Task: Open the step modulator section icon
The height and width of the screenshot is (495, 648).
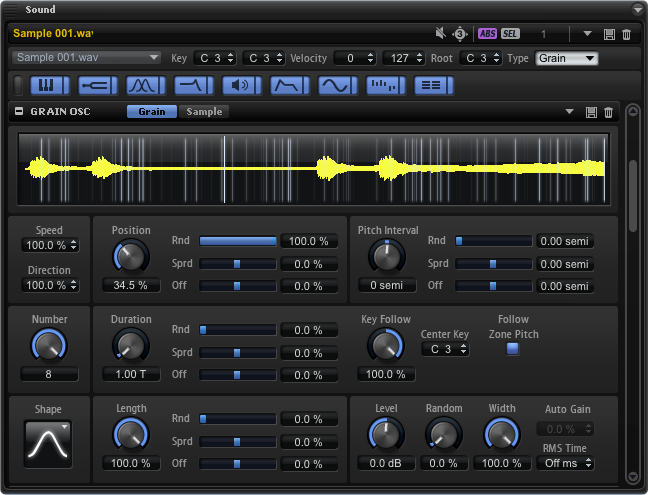Action: pyautogui.click(x=385, y=85)
